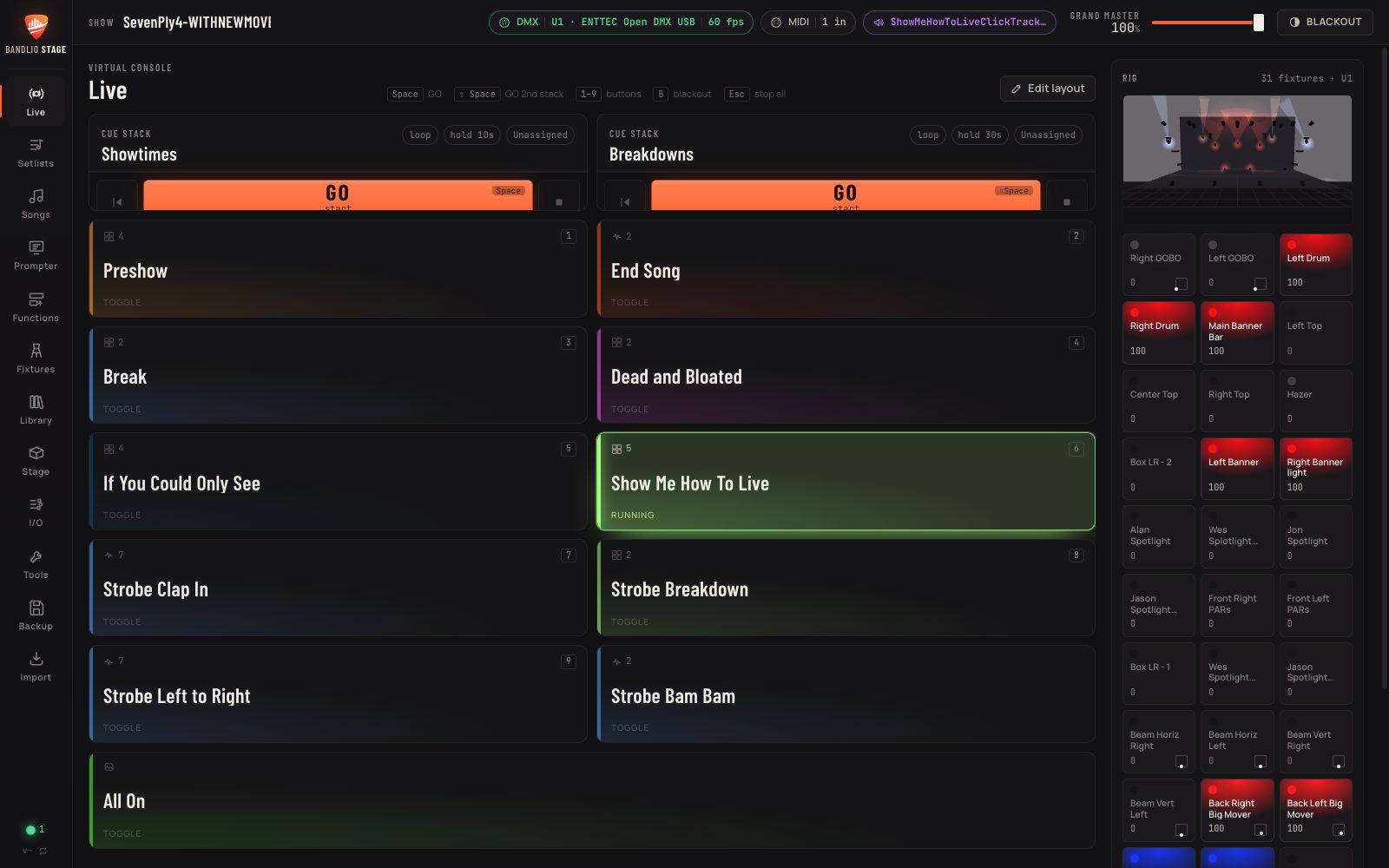The image size is (1389, 868).
Task: Toggle the Dead and Bloated cue
Action: tap(846, 375)
